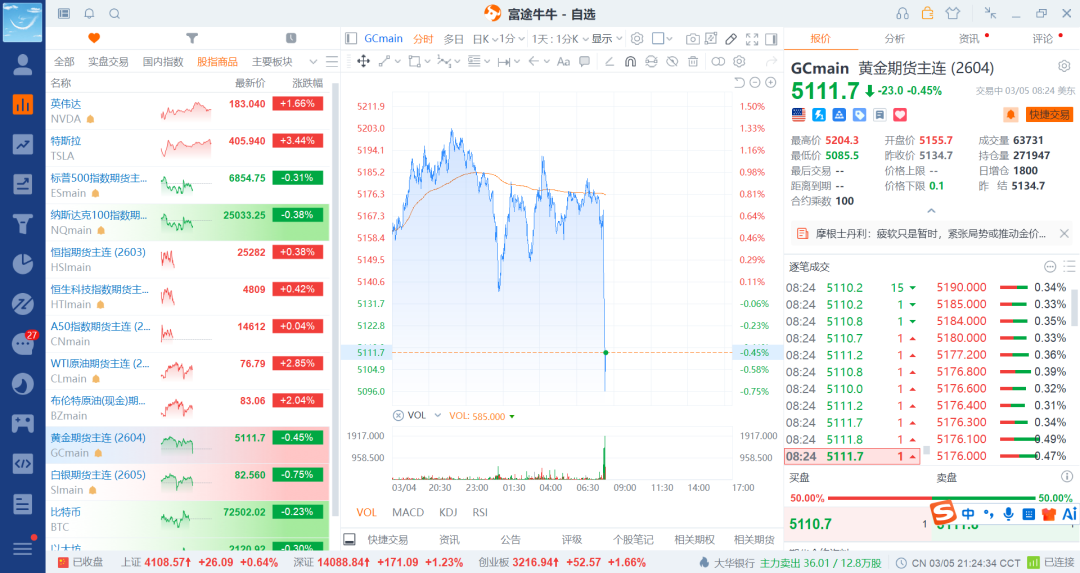The height and width of the screenshot is (573, 1080).
Task: Select the magnet snap tool
Action: tap(630, 61)
